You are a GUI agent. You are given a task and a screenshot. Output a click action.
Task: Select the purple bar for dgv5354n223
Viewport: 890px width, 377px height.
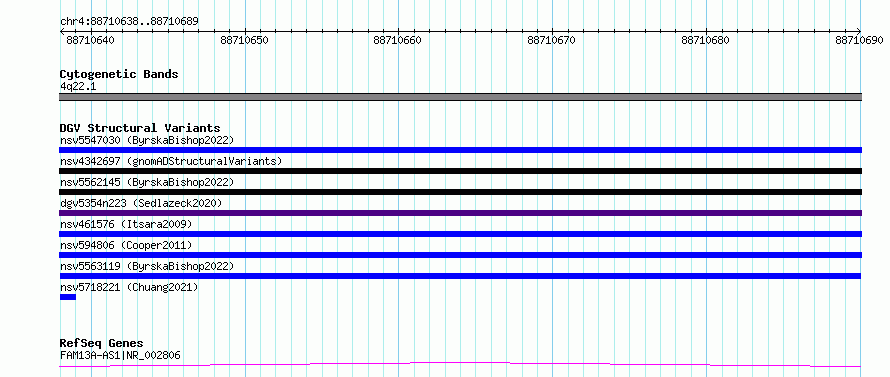[x=460, y=213]
